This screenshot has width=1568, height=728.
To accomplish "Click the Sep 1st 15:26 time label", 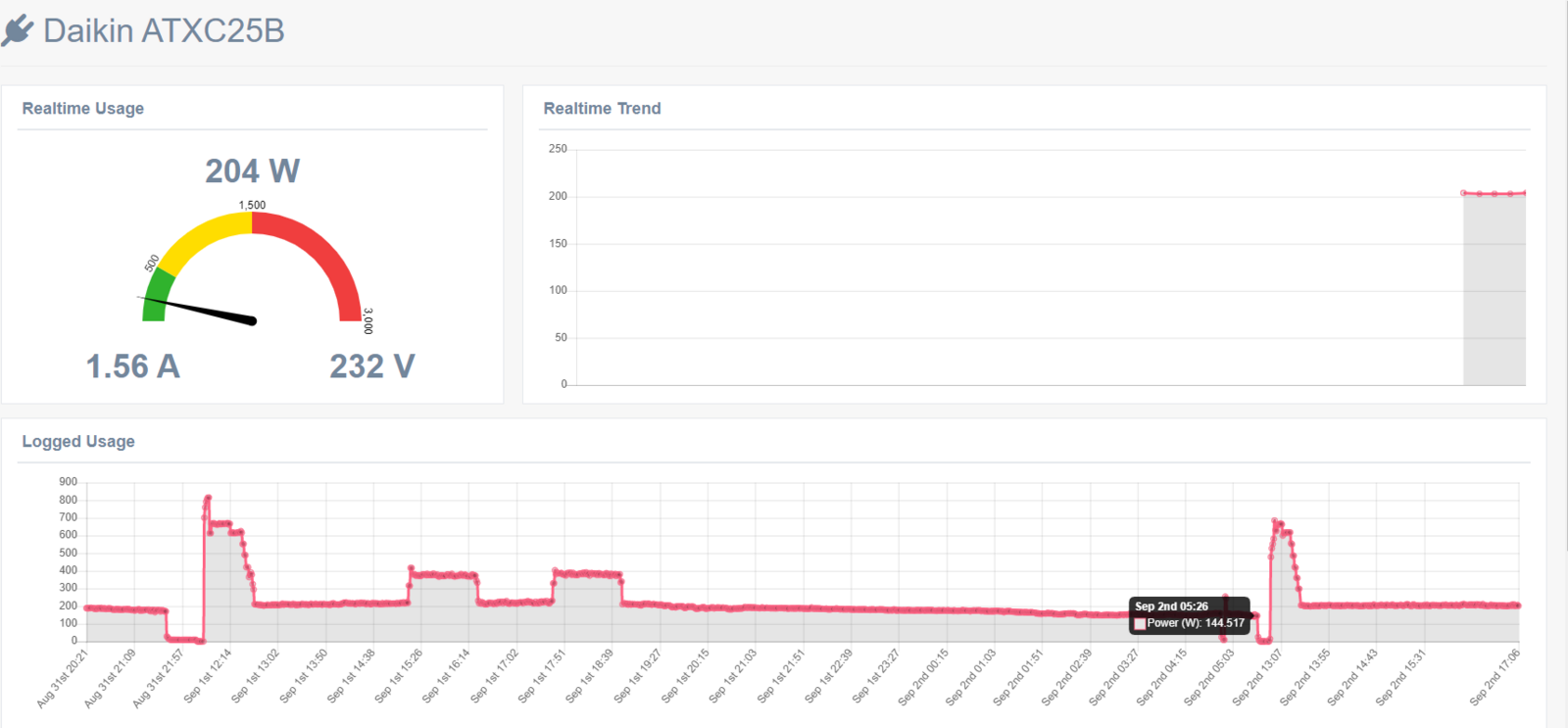I will pos(399,674).
